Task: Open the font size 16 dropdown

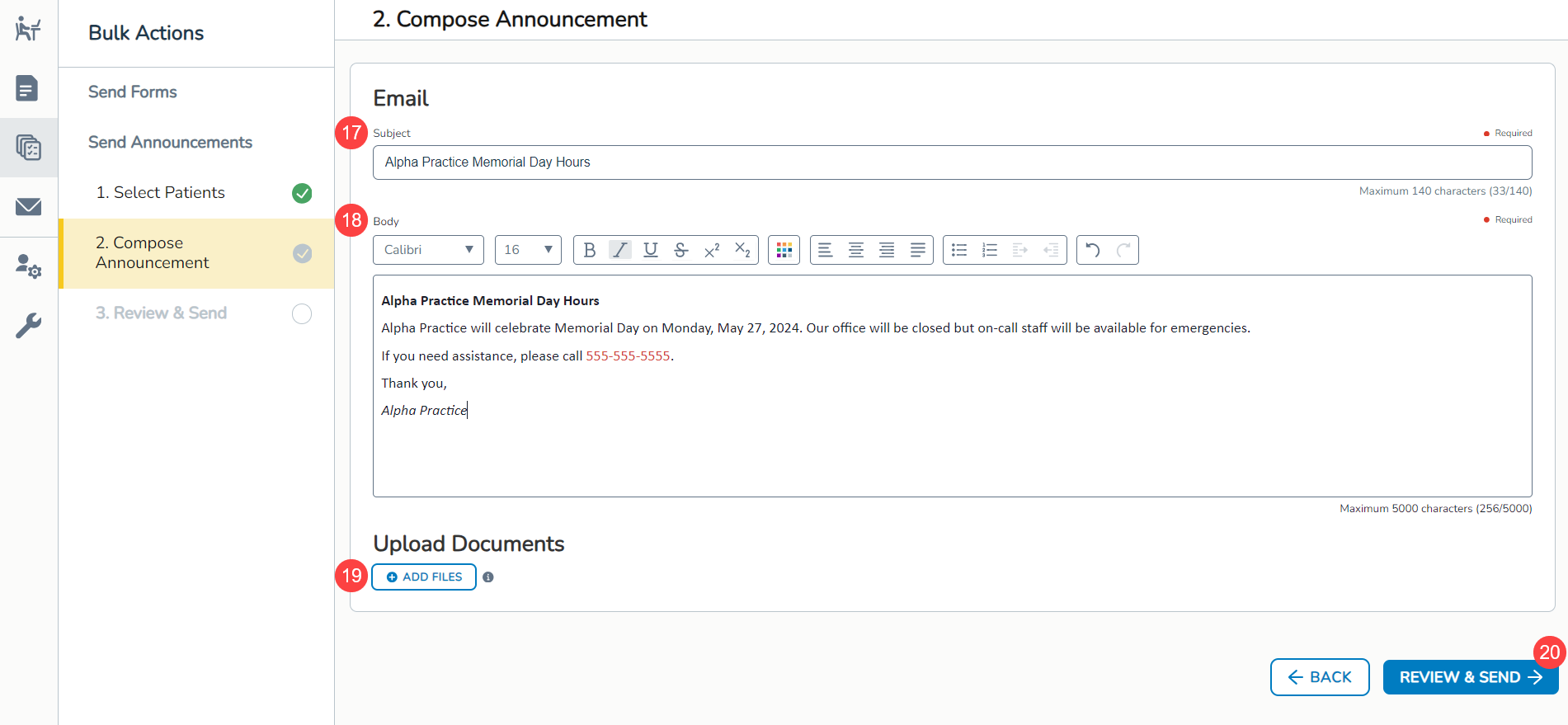Action: coord(528,250)
